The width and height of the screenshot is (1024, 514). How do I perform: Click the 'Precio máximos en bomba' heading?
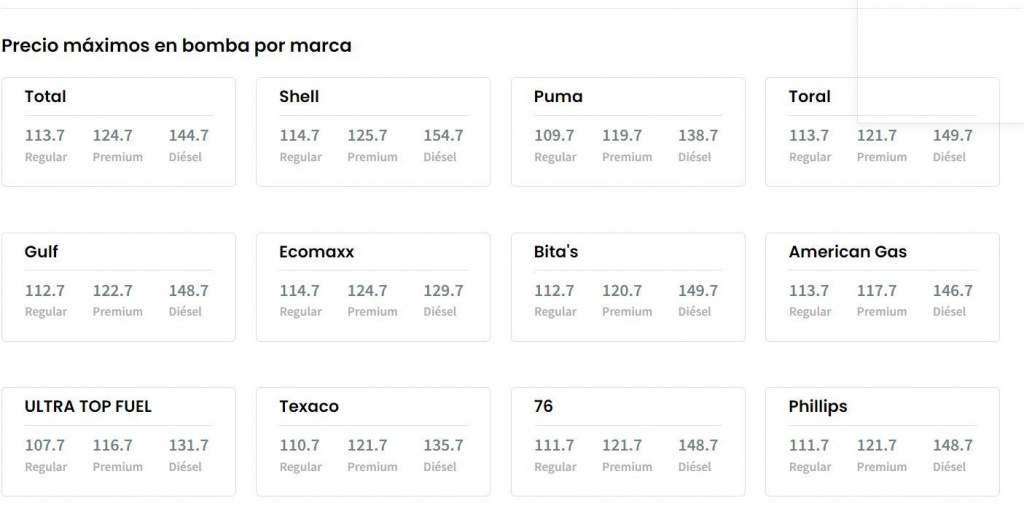176,46
